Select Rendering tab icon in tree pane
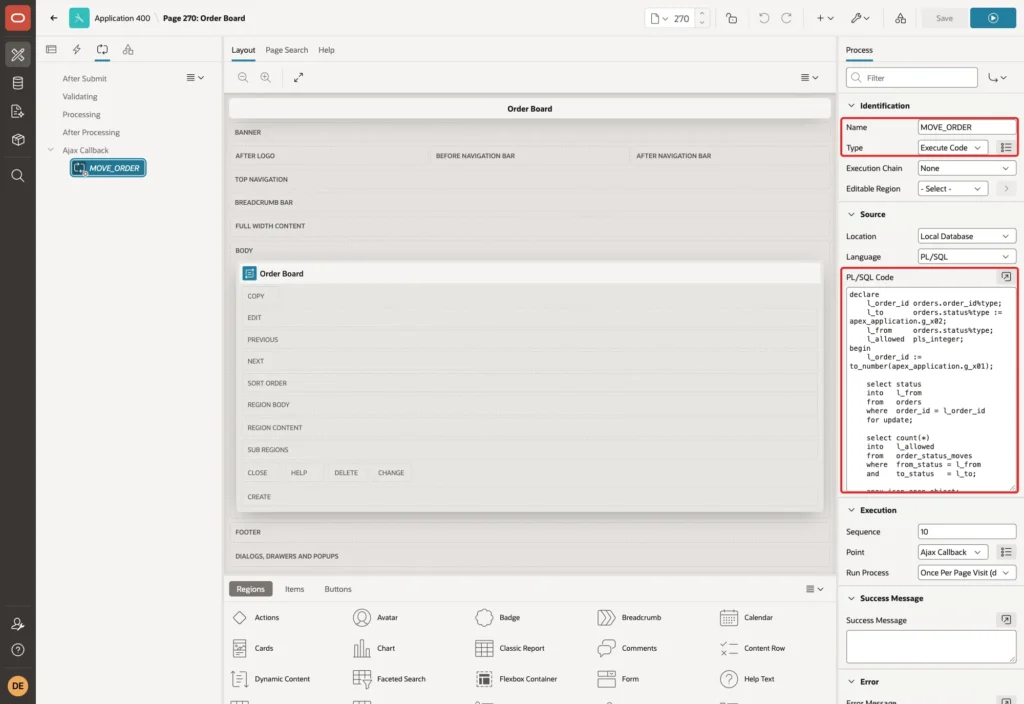The width and height of the screenshot is (1024, 704). point(52,50)
